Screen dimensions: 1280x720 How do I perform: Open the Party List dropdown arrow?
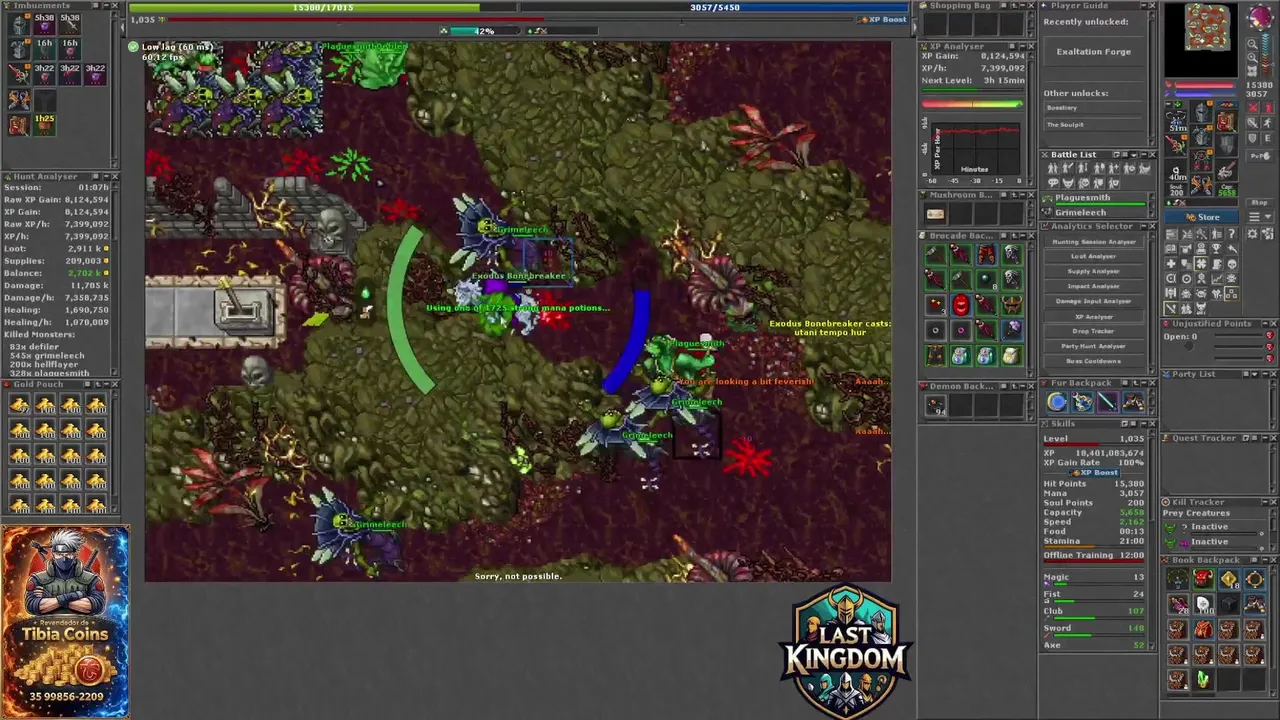click(x=1255, y=374)
